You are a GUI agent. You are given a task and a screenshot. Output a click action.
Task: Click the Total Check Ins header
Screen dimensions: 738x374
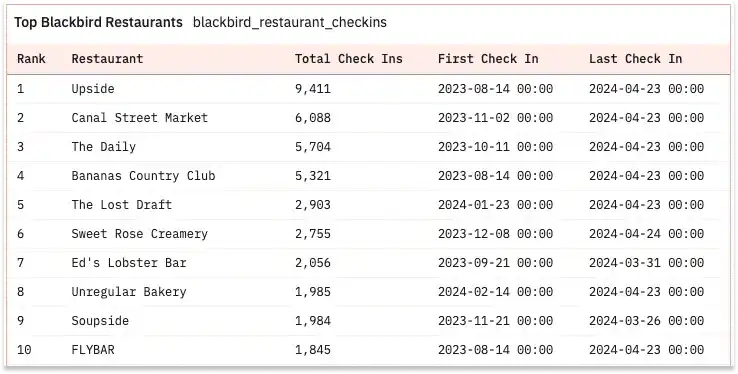coord(349,59)
